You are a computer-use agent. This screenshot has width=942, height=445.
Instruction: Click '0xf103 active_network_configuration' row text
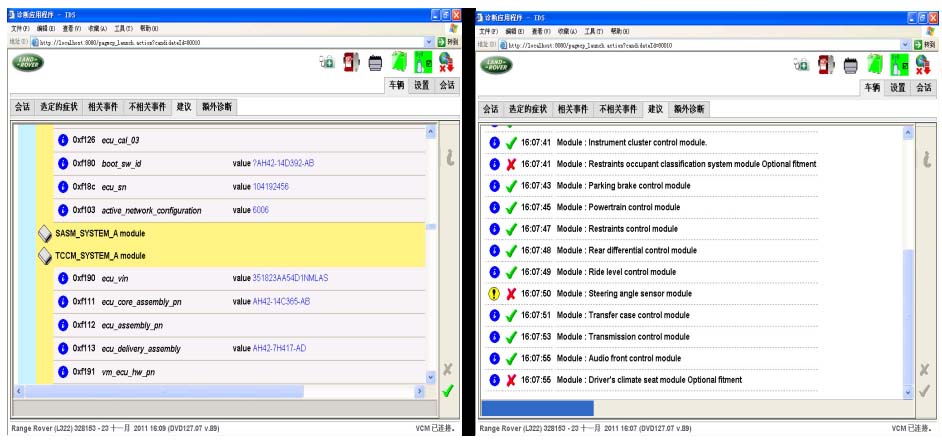tap(137, 210)
